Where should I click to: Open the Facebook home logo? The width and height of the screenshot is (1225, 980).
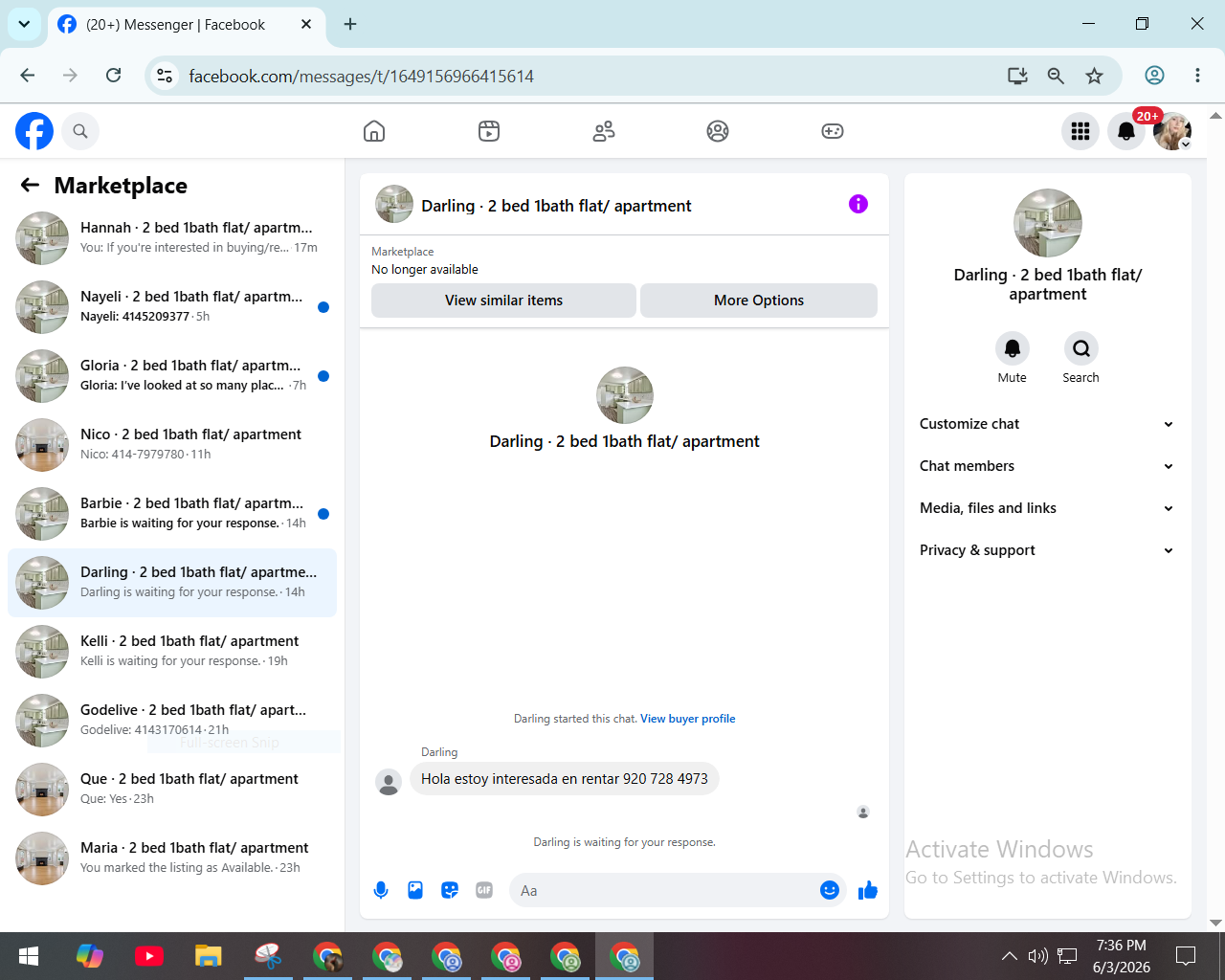[x=34, y=131]
